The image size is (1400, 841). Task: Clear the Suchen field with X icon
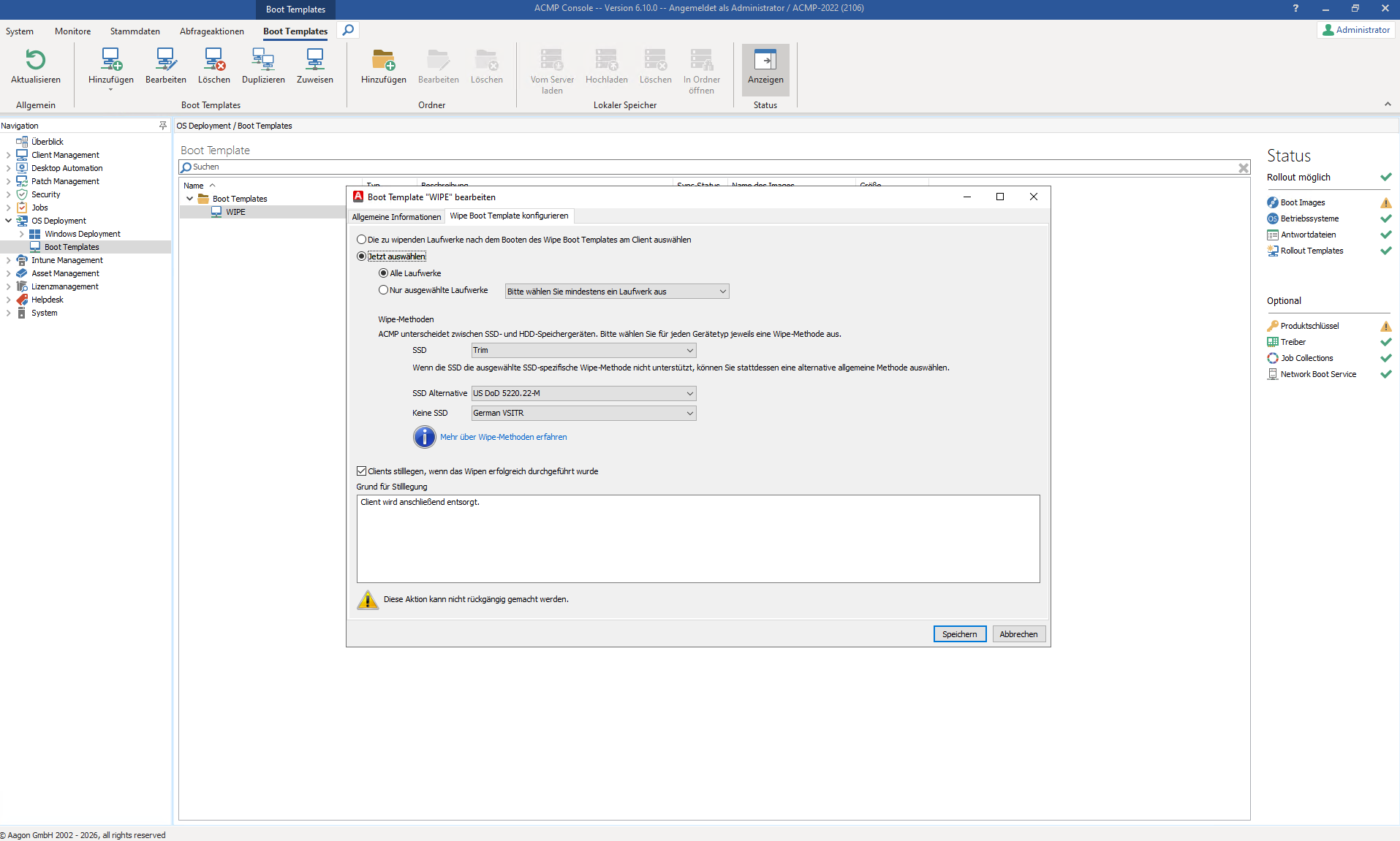point(1244,167)
